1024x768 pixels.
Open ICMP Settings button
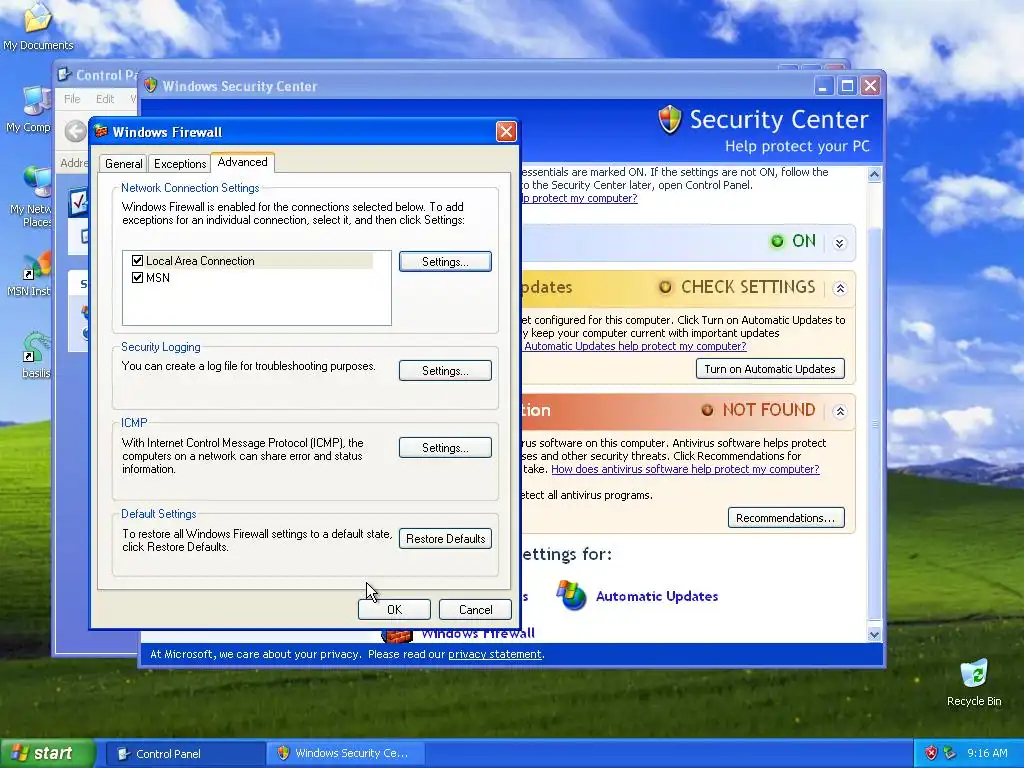point(445,447)
